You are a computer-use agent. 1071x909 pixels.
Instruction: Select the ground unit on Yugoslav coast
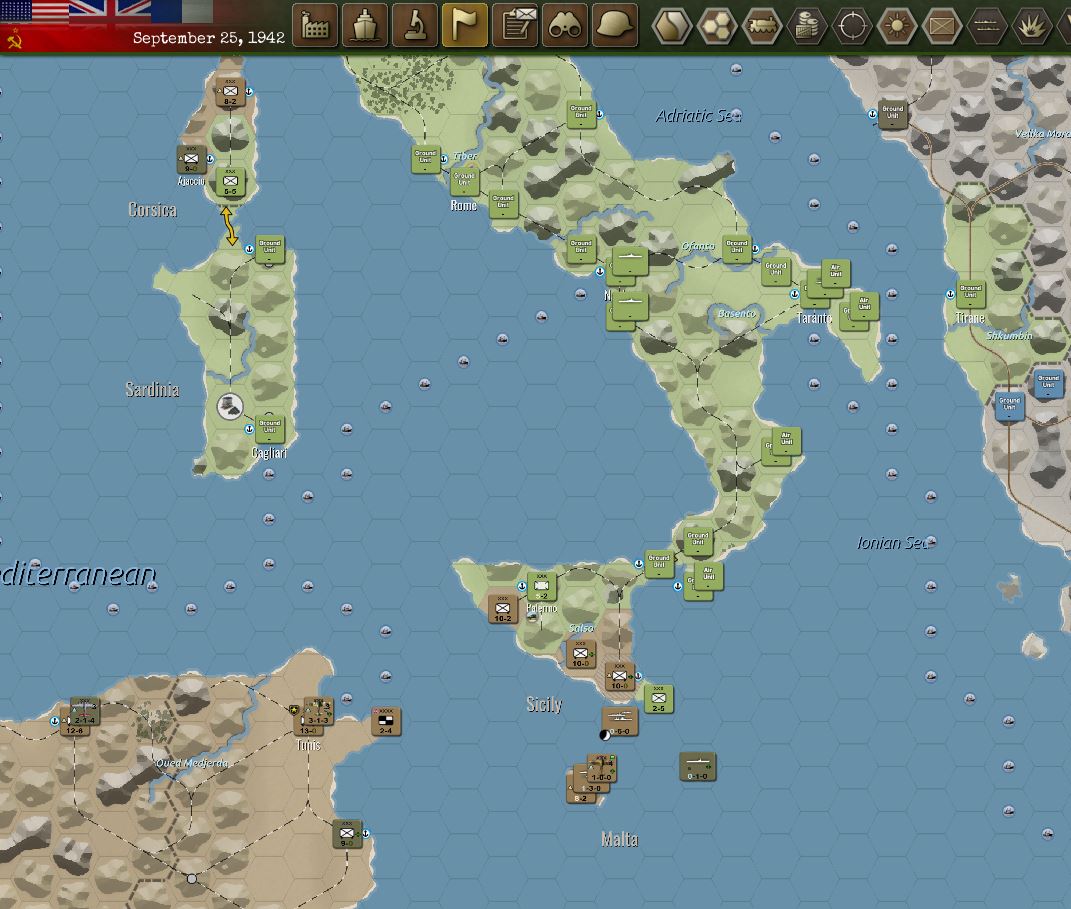(x=893, y=114)
